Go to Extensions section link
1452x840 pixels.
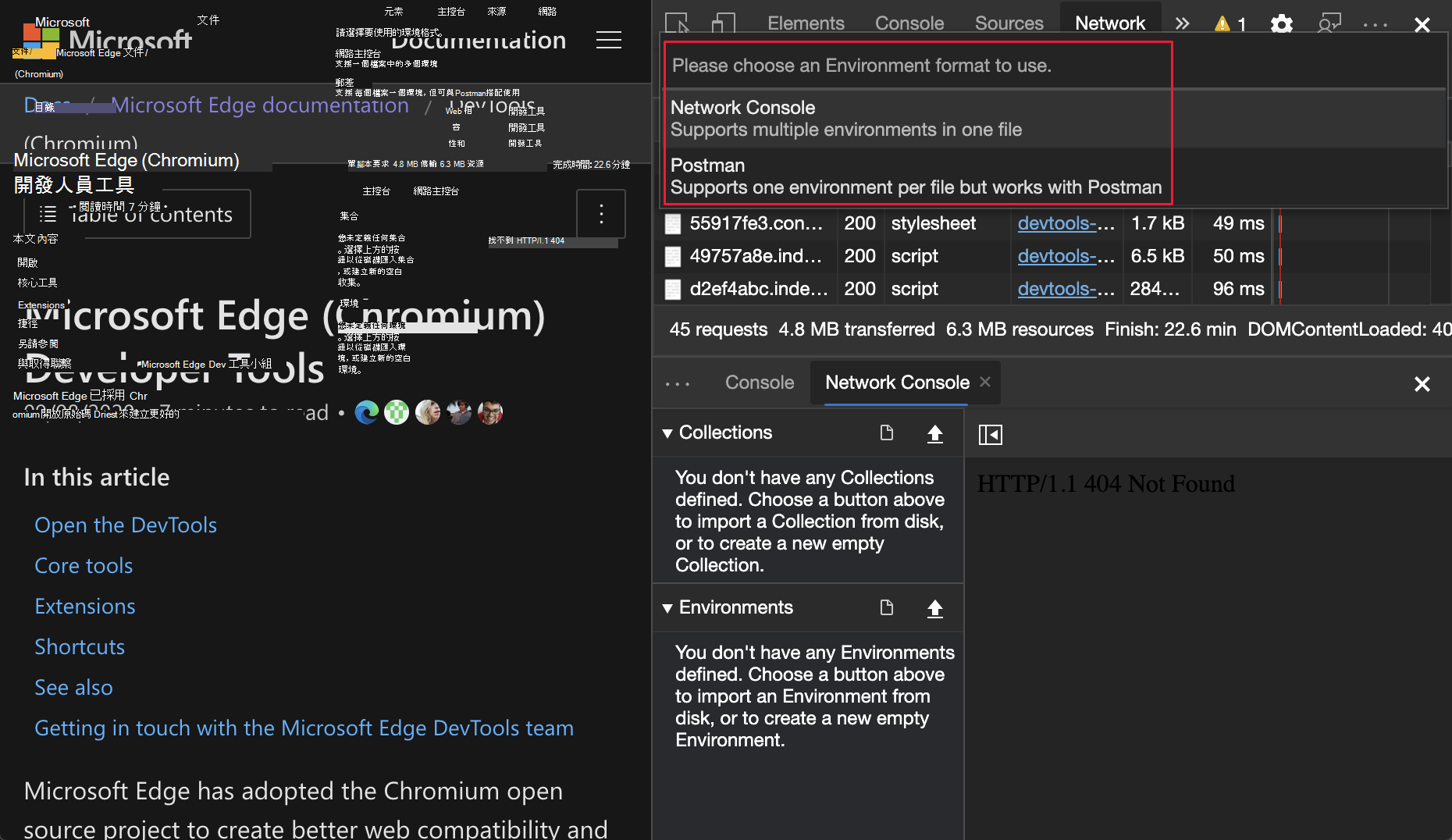(x=85, y=606)
